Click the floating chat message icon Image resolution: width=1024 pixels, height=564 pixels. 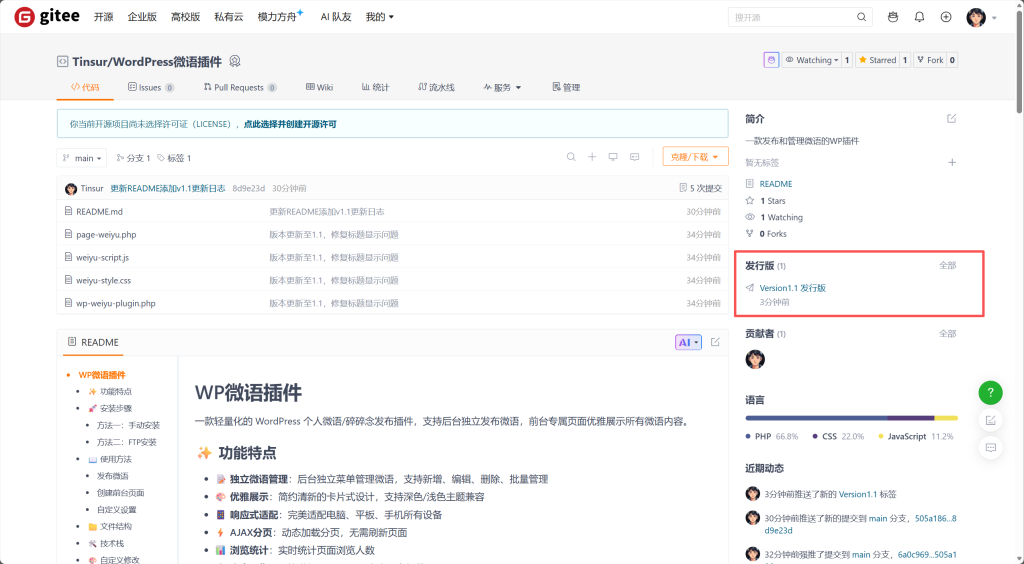click(x=990, y=448)
